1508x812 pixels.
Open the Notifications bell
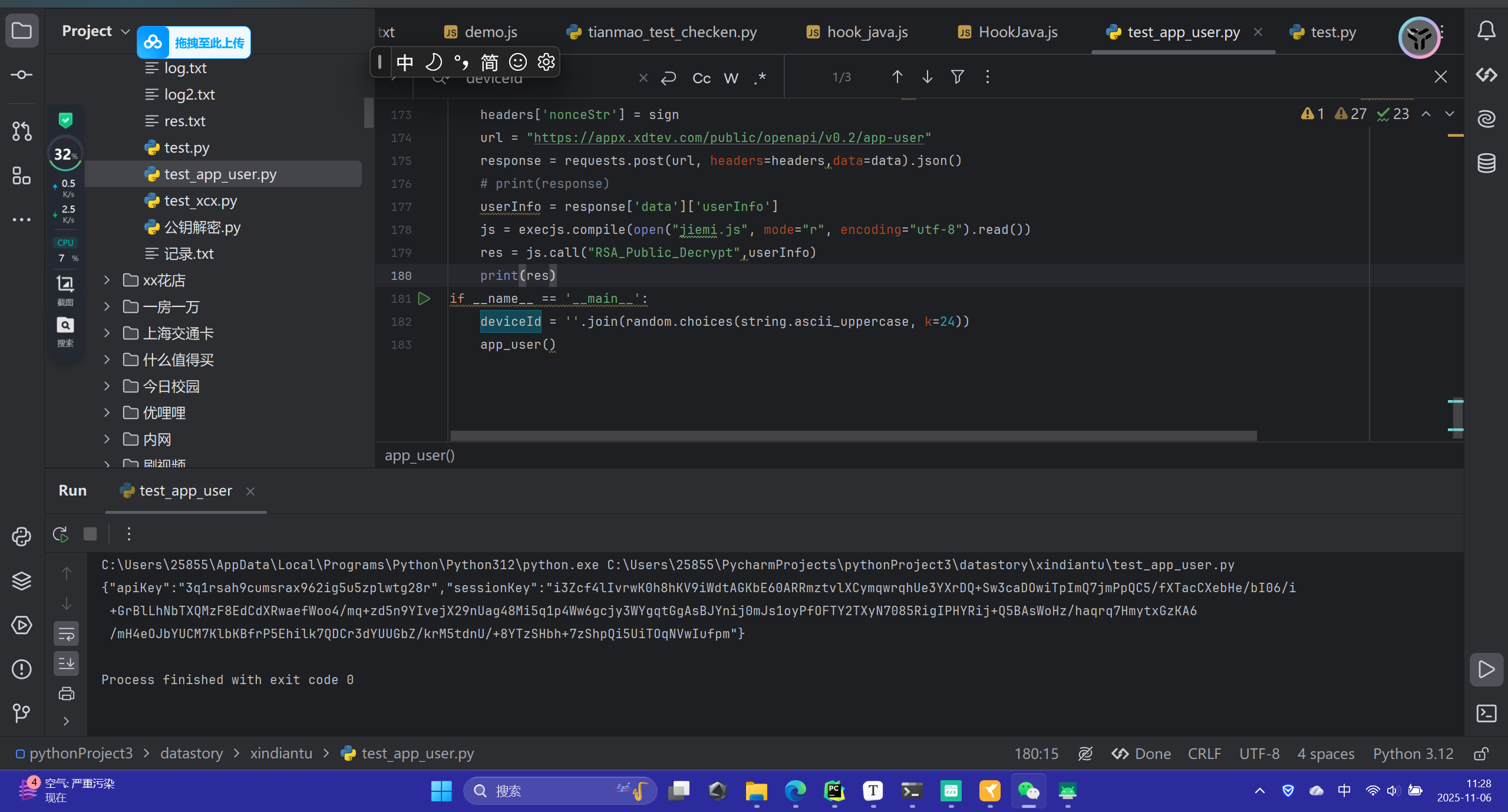click(1486, 31)
